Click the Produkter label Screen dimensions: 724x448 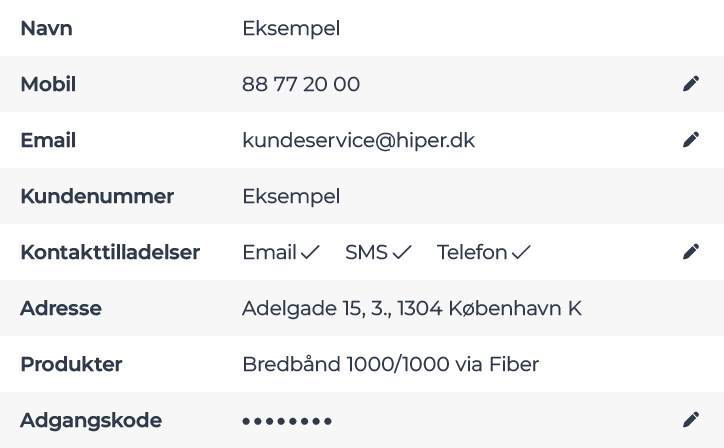pyautogui.click(x=71, y=364)
